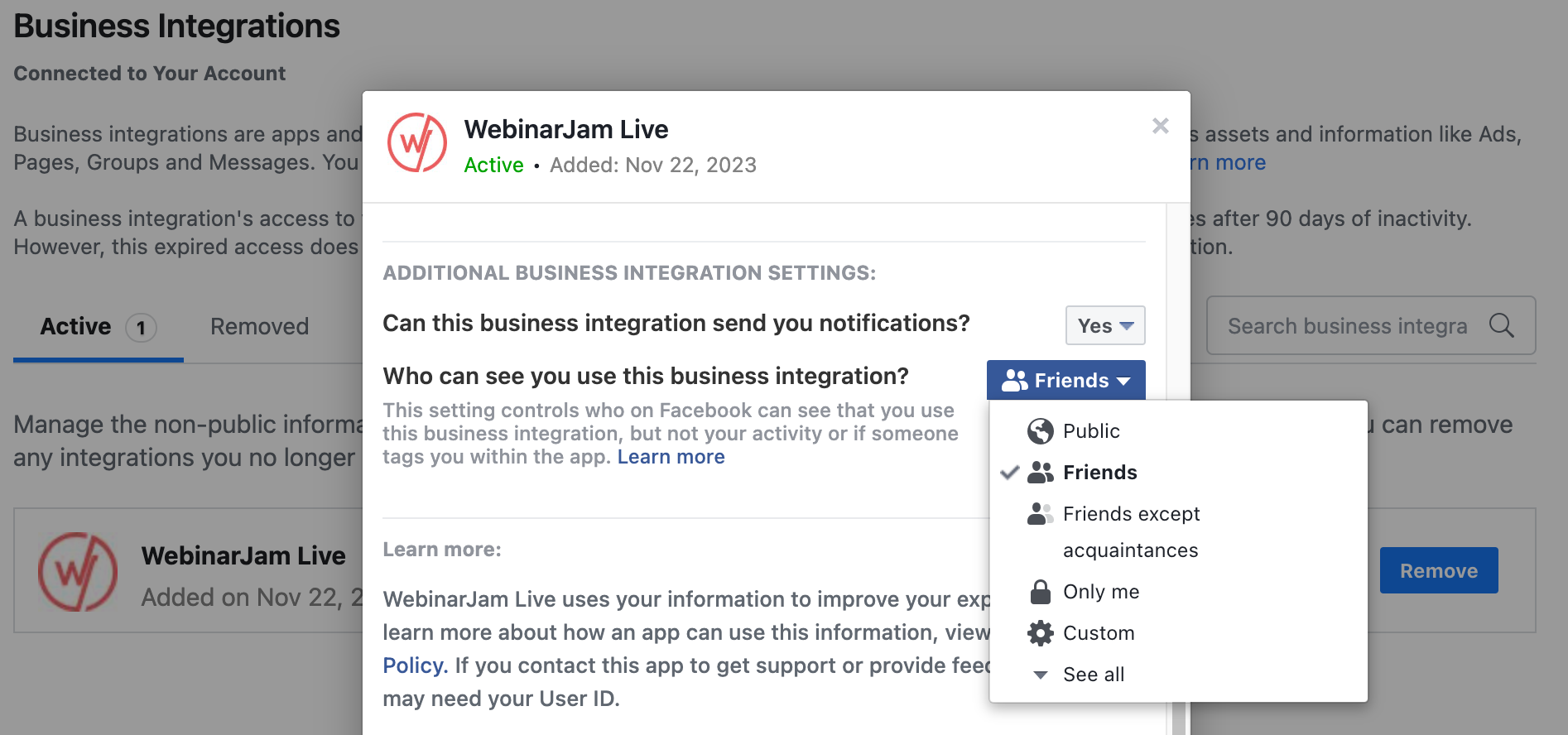Switch to the Removed tab
The height and width of the screenshot is (735, 1568).
[258, 326]
